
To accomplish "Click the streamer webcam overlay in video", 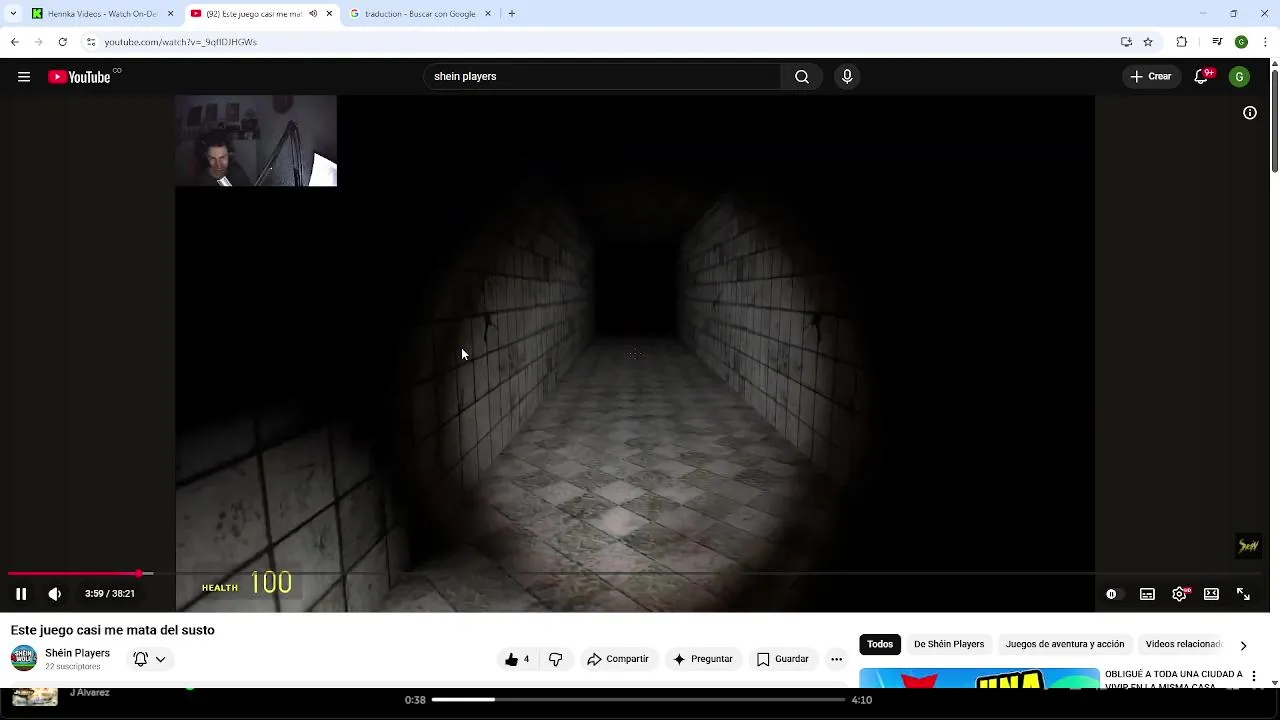I will tap(256, 141).
